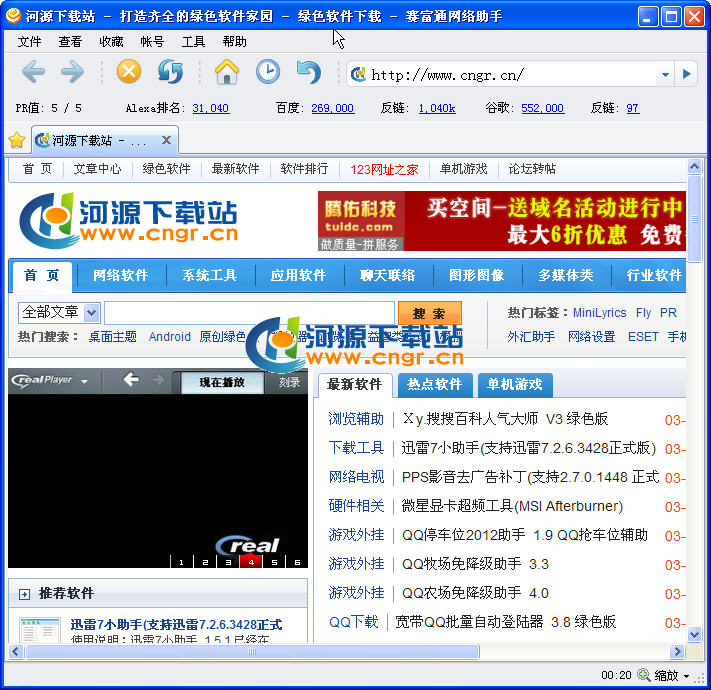This screenshot has height=690, width=711.
Task: Click the 百度 269,000 link
Action: tap(332, 108)
